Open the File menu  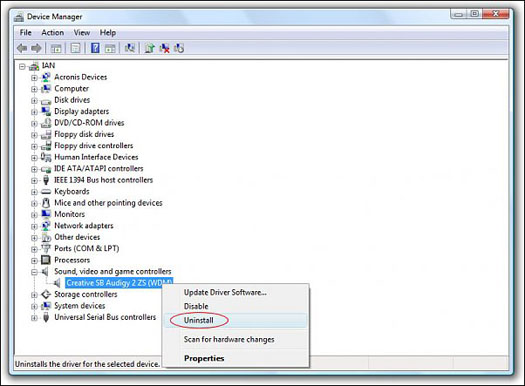pos(25,32)
